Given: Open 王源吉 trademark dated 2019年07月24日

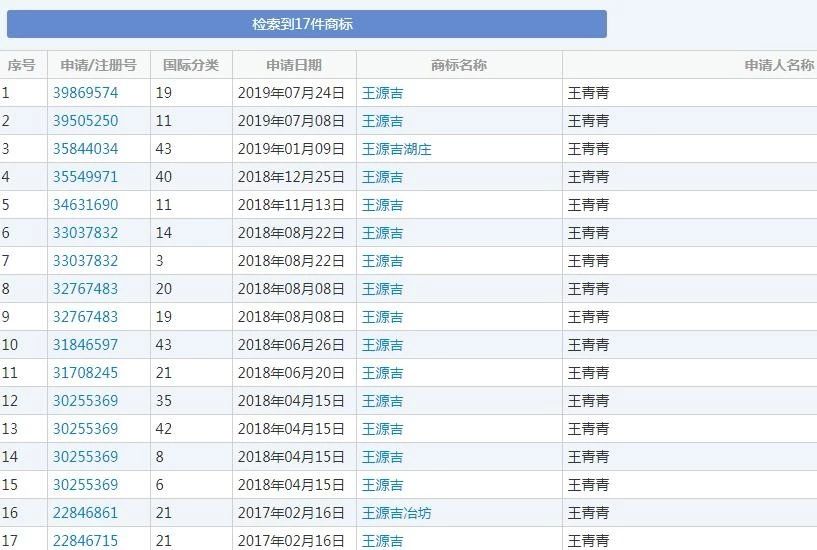Looking at the screenshot, I should point(383,93).
